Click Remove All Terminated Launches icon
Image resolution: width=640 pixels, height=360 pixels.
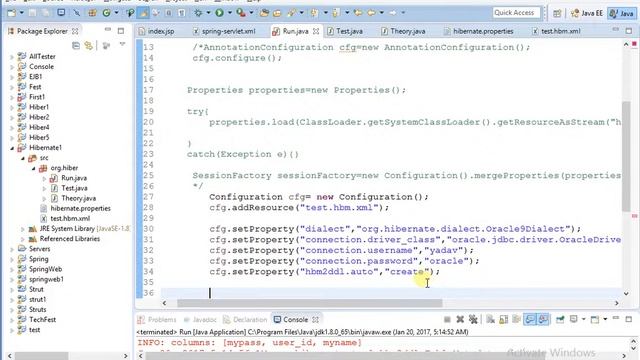point(473,319)
